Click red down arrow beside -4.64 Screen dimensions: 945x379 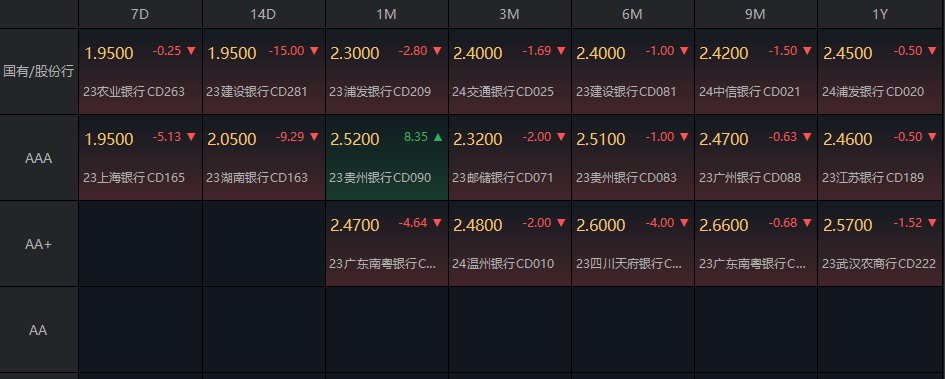[437, 223]
